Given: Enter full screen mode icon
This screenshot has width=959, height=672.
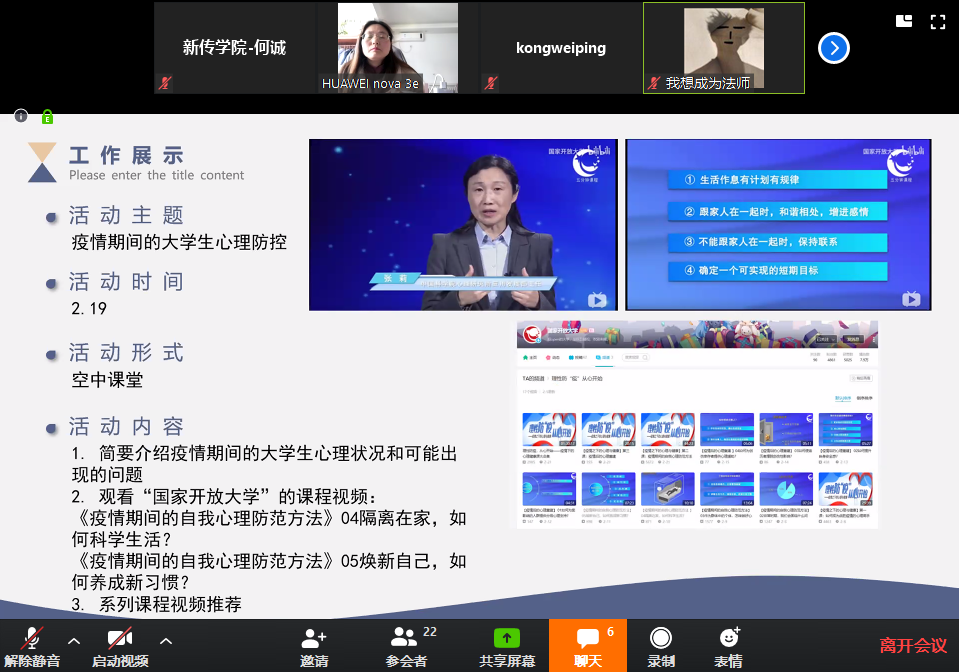Looking at the screenshot, I should 938,21.
